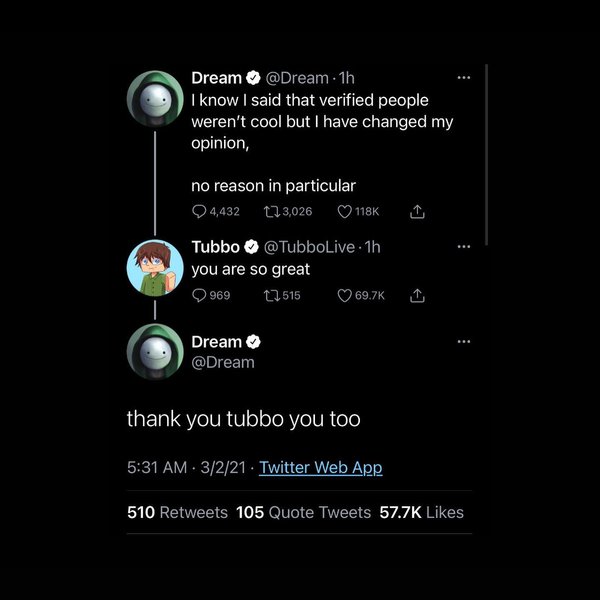Open Dream's avatar in the top tweet

point(155,98)
